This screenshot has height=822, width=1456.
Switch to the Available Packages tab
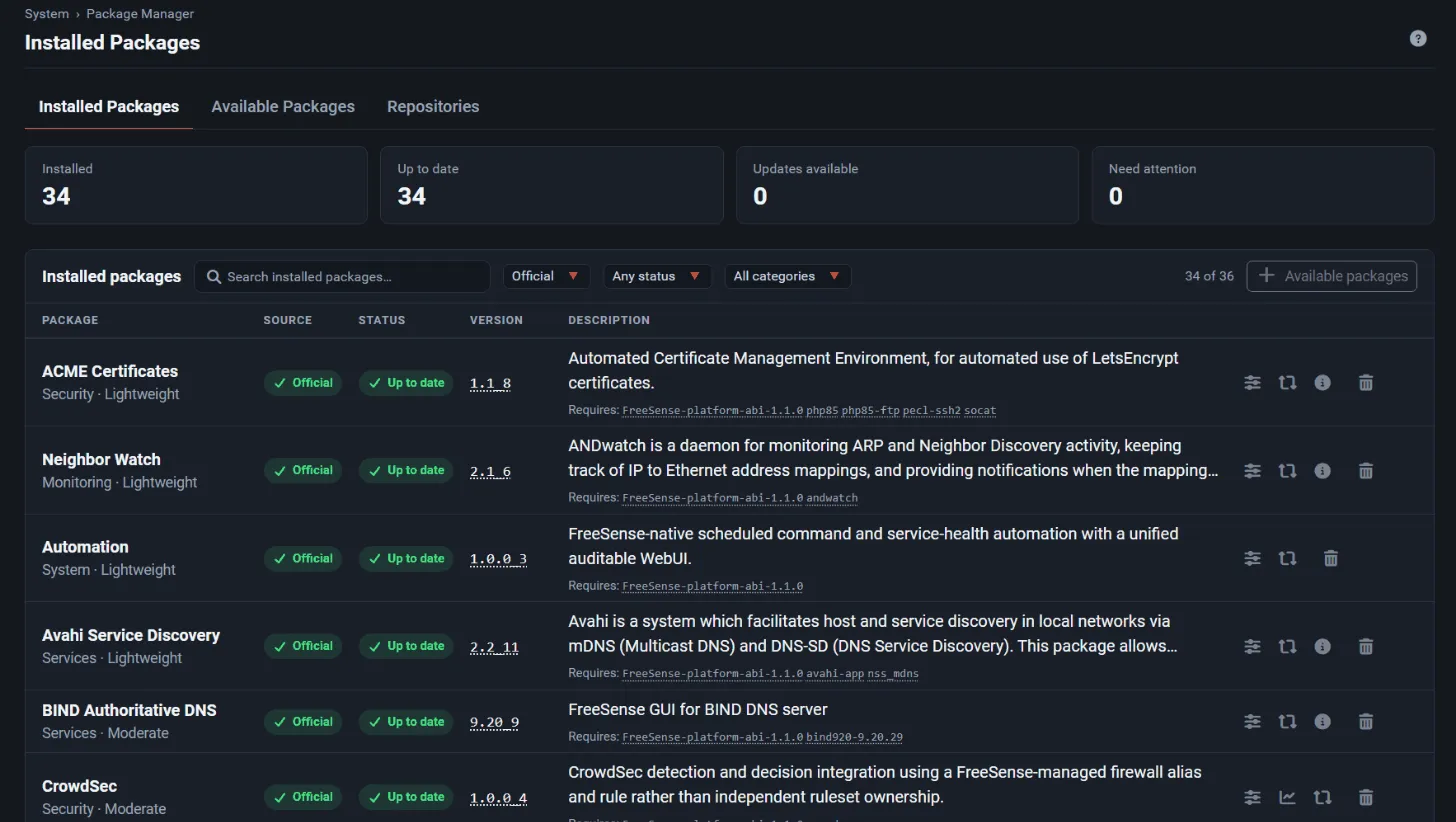coord(283,106)
